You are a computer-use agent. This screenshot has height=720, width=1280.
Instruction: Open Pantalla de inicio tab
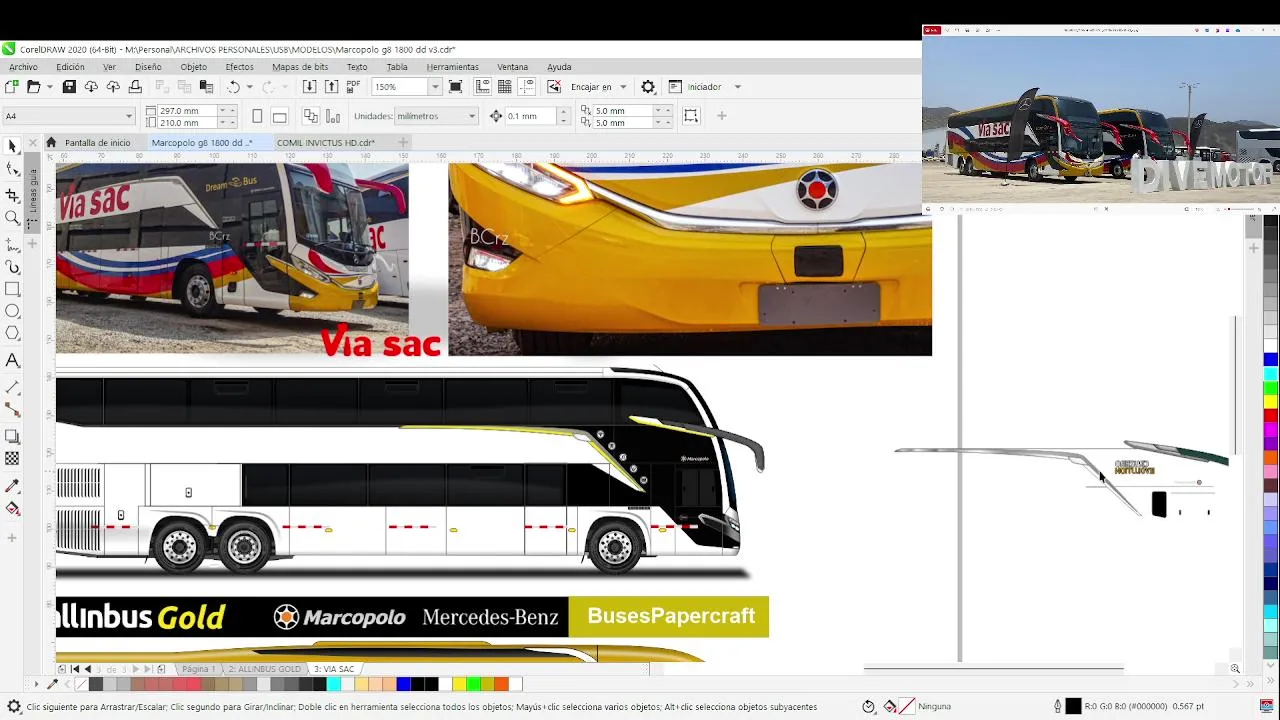click(x=97, y=143)
